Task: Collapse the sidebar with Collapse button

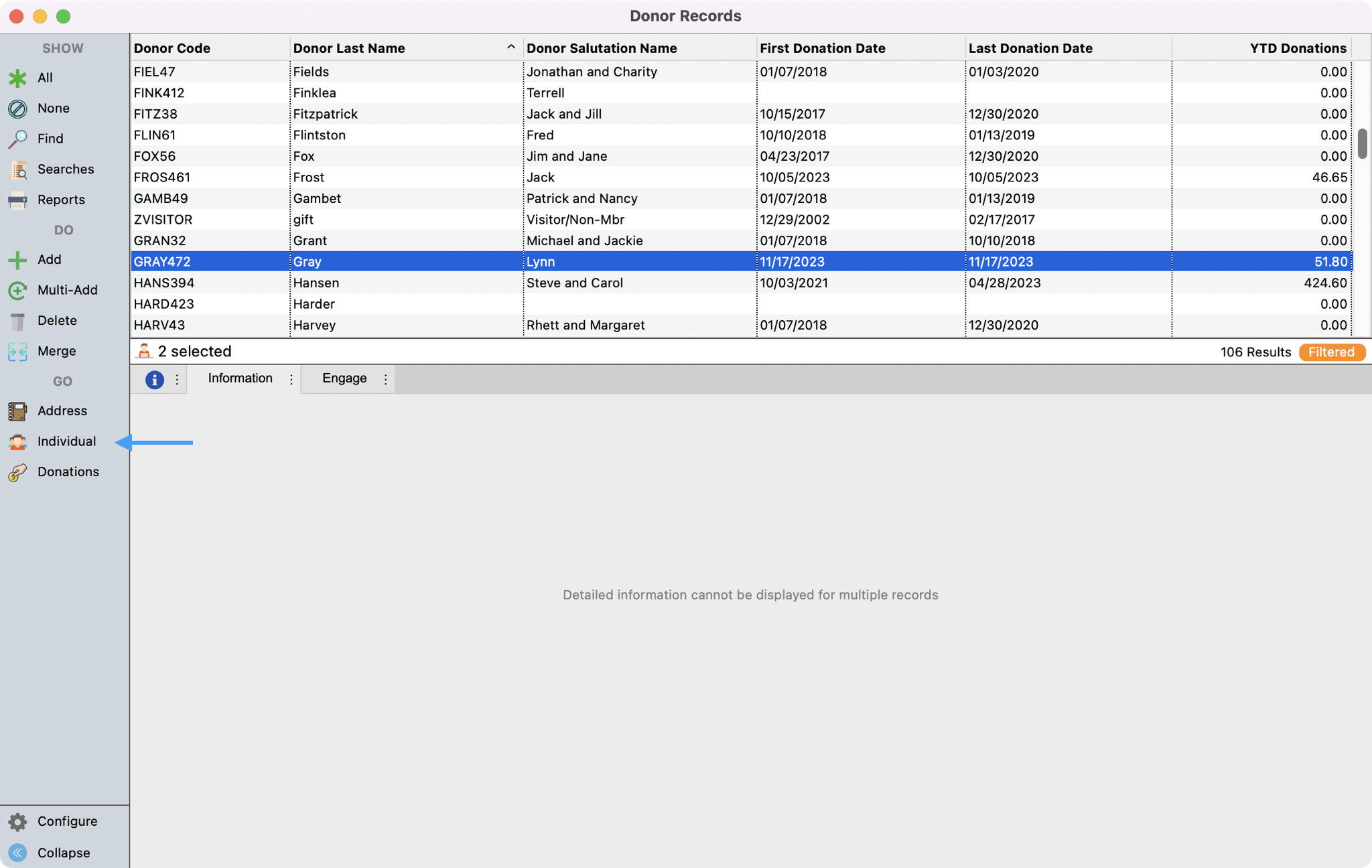Action: pos(17,853)
